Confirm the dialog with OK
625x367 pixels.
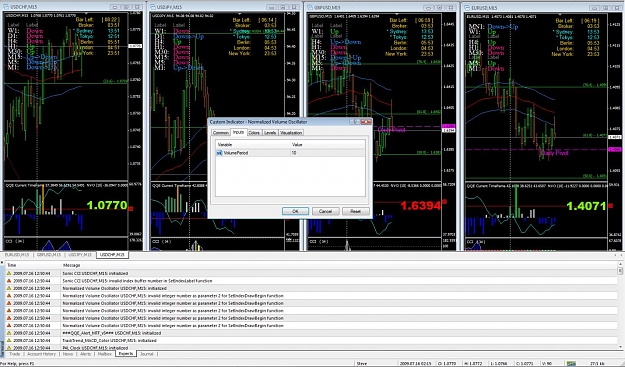(x=295, y=211)
